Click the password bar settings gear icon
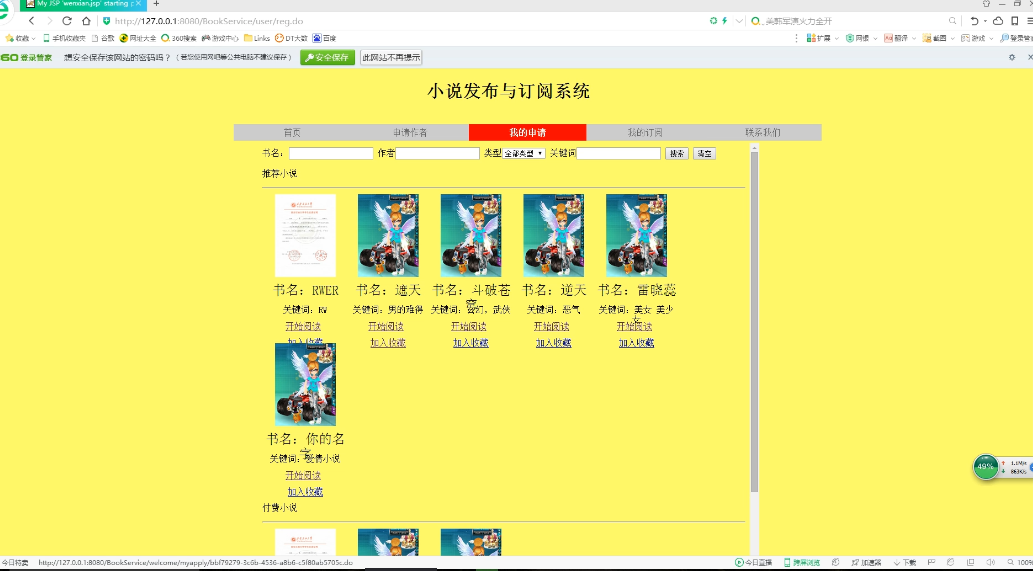 [1012, 57]
